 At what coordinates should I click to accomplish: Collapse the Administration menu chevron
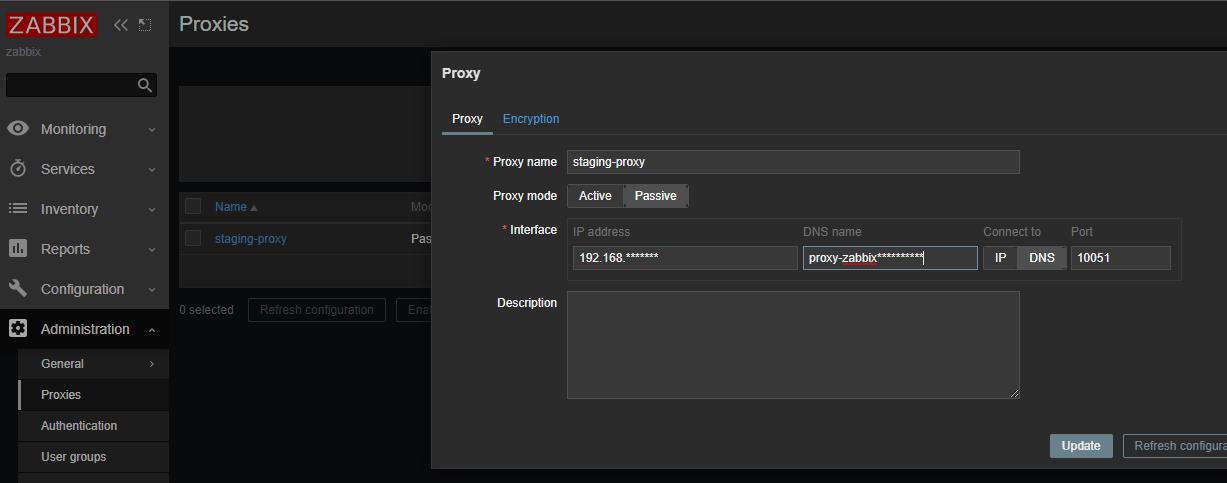(x=152, y=329)
